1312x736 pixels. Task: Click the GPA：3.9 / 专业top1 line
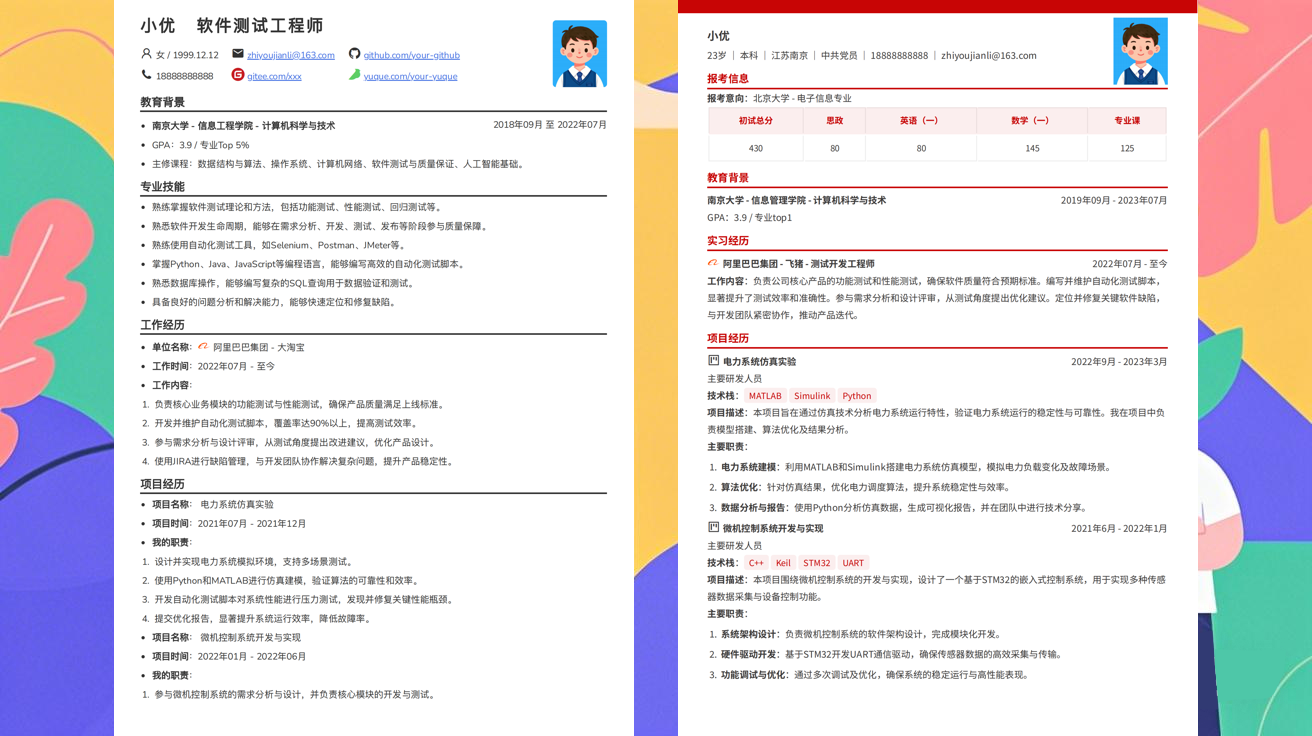750,217
